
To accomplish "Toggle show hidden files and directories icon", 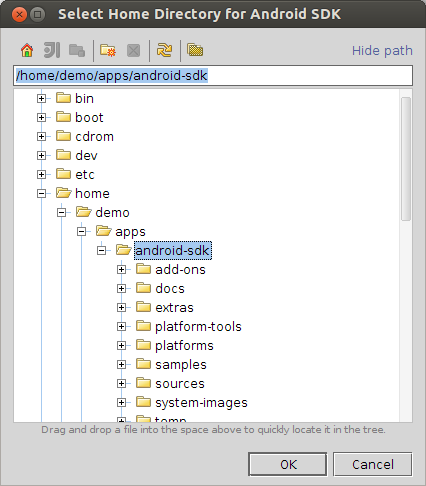I will click(x=195, y=50).
